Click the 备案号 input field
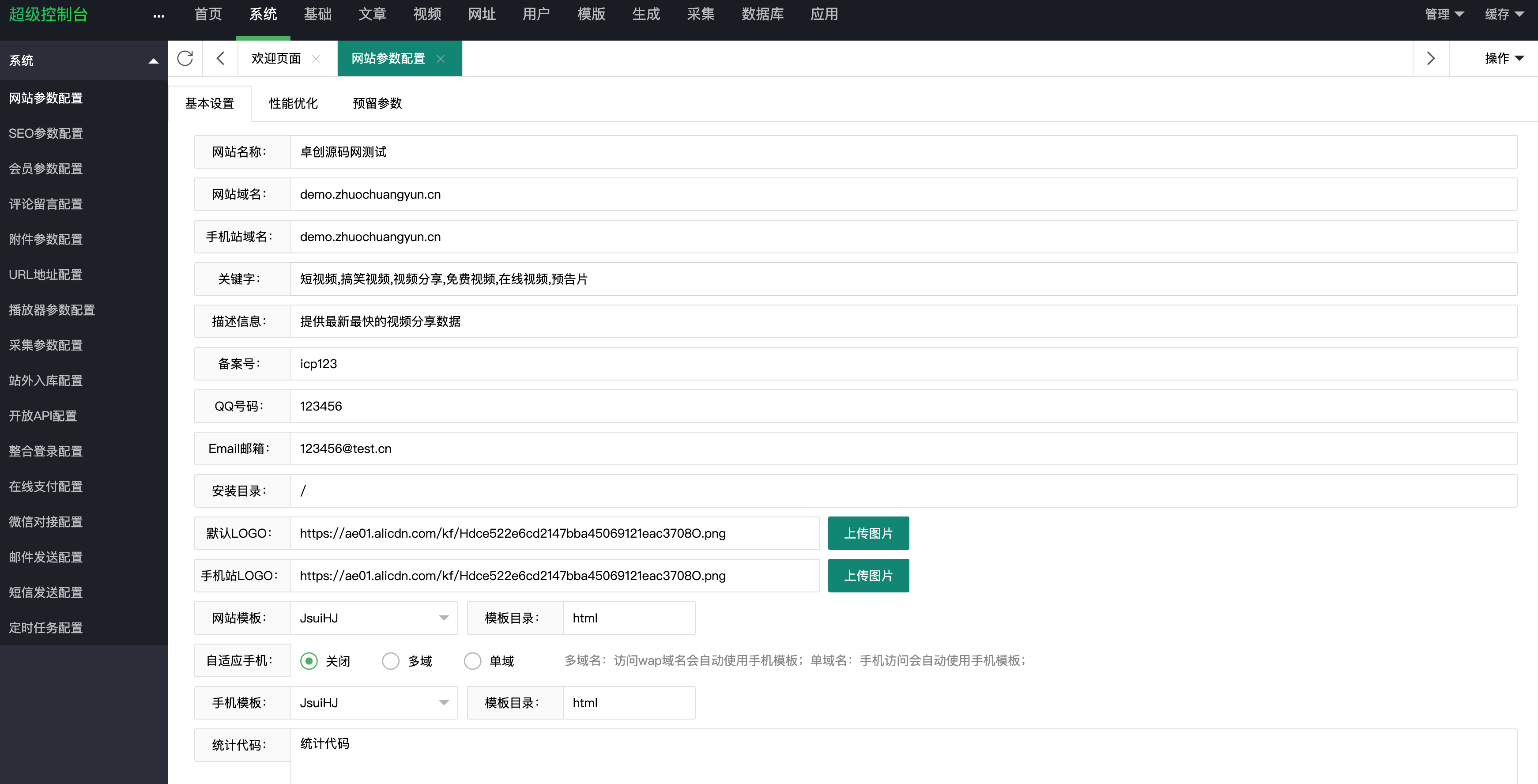 tap(903, 364)
